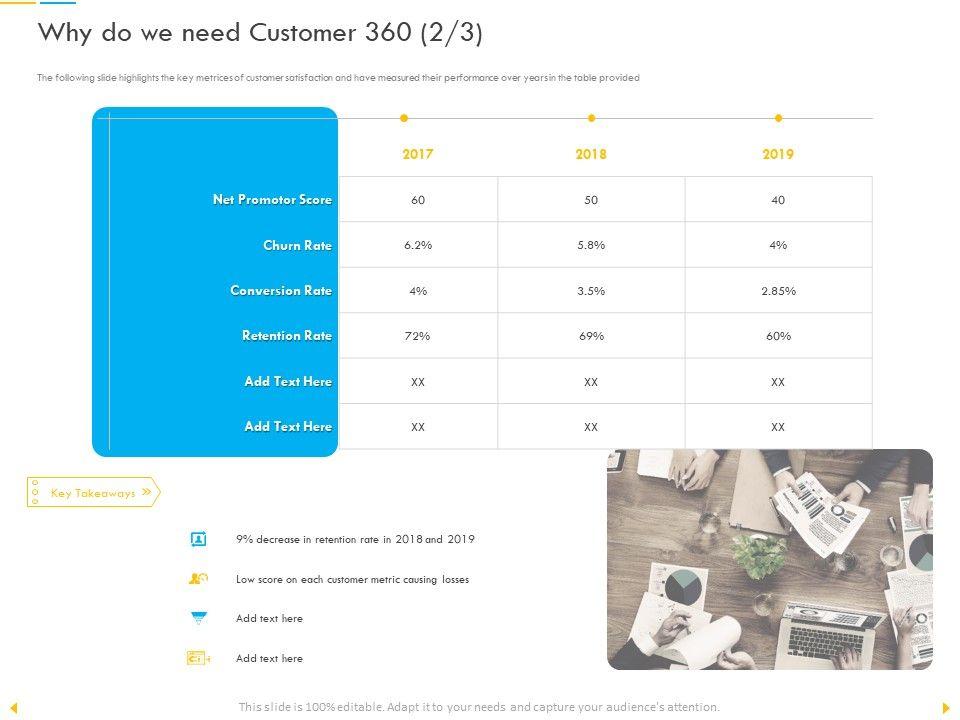960x720 pixels.
Task: Click the 2018 column header
Action: point(591,155)
